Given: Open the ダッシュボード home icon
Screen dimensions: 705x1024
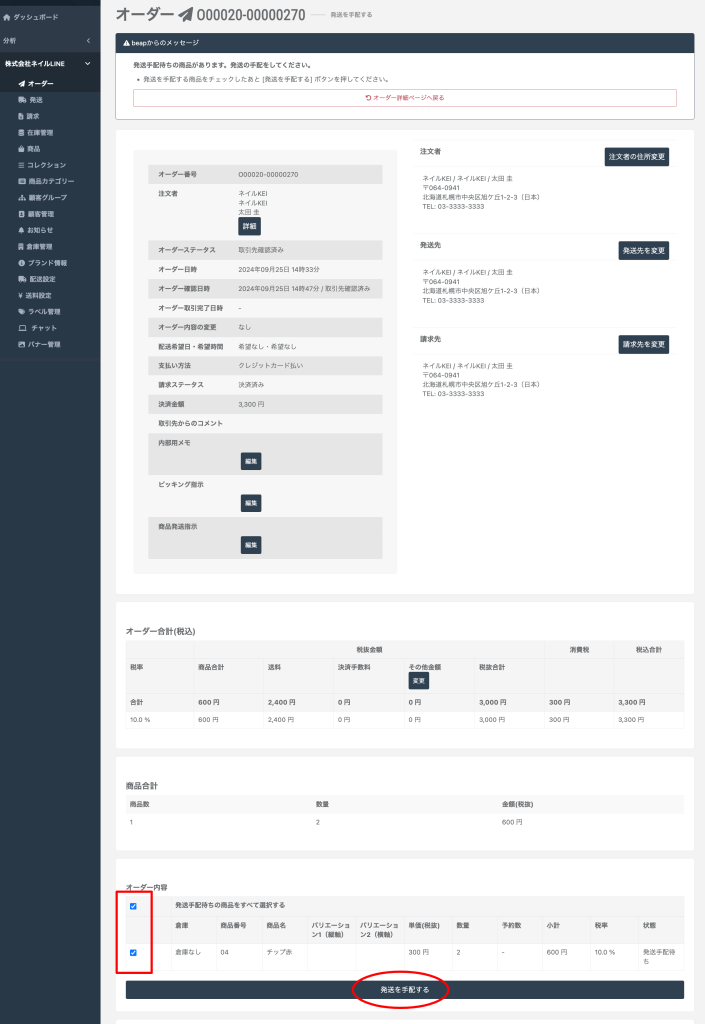Looking at the screenshot, I should (7, 18).
